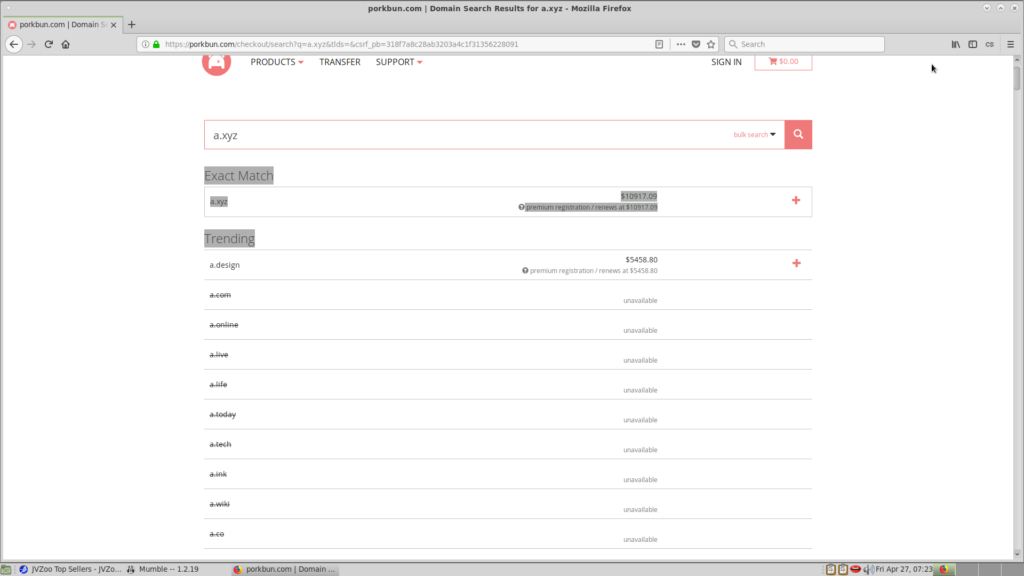This screenshot has width=1024, height=576.
Task: Click the struck-through a.online row
Action: (508, 325)
